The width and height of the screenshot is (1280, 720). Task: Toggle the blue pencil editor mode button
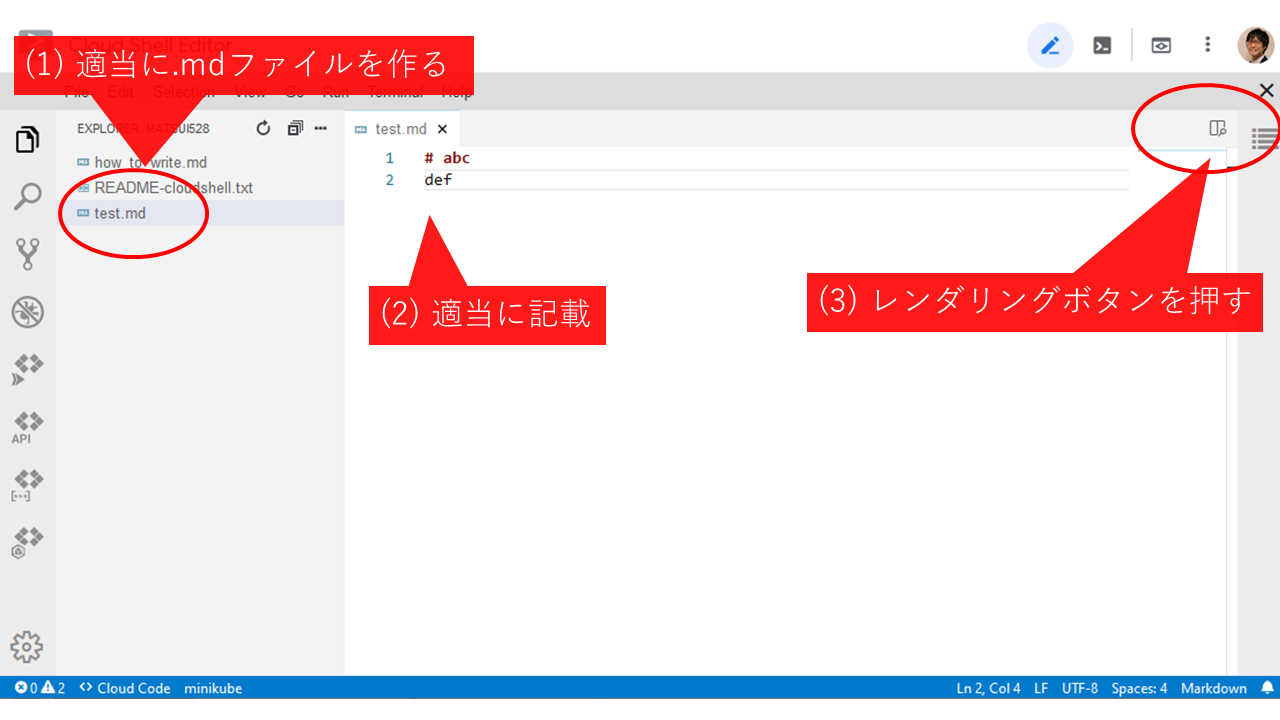pyautogui.click(x=1050, y=45)
